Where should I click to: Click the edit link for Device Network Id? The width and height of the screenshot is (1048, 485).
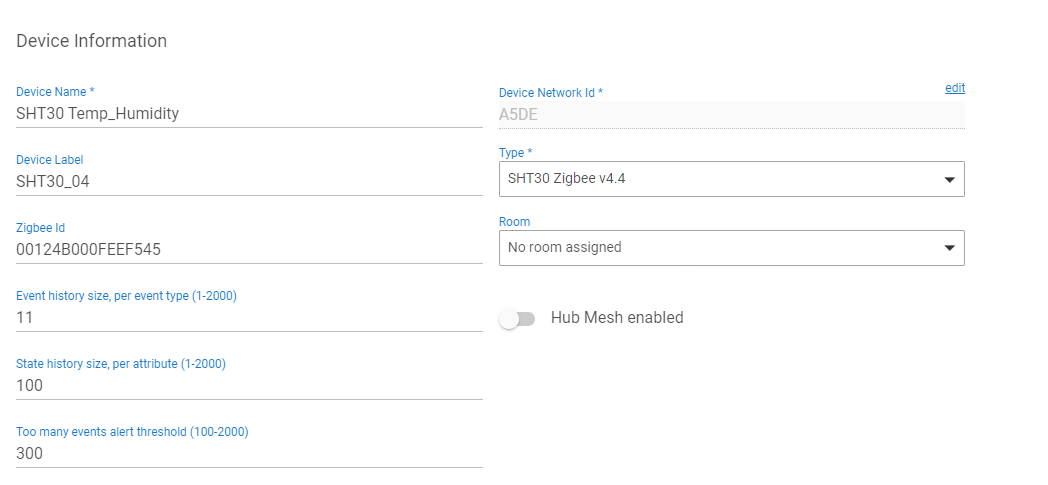tap(955, 88)
